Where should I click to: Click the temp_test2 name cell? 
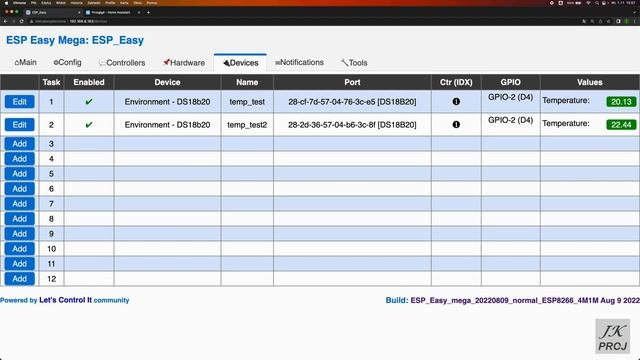[x=247, y=124]
